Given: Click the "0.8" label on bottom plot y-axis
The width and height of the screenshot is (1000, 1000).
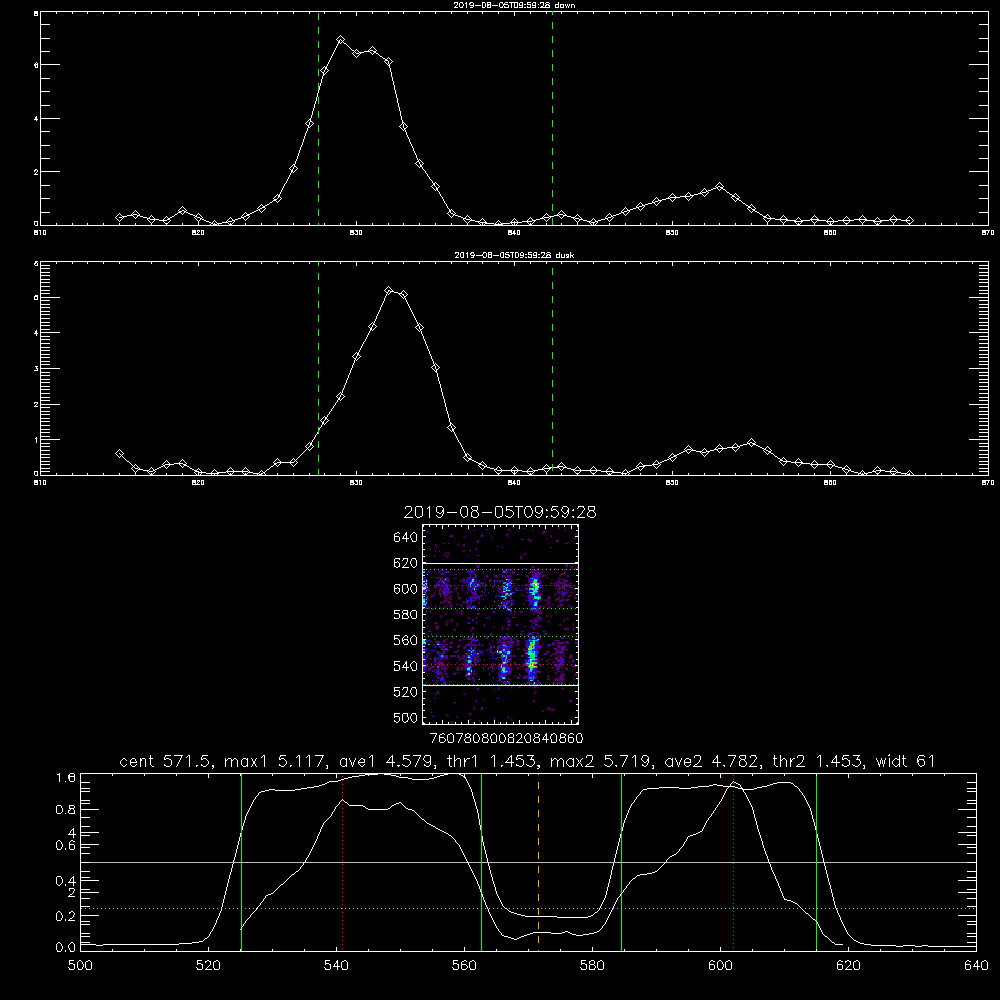Looking at the screenshot, I should coord(66,809).
